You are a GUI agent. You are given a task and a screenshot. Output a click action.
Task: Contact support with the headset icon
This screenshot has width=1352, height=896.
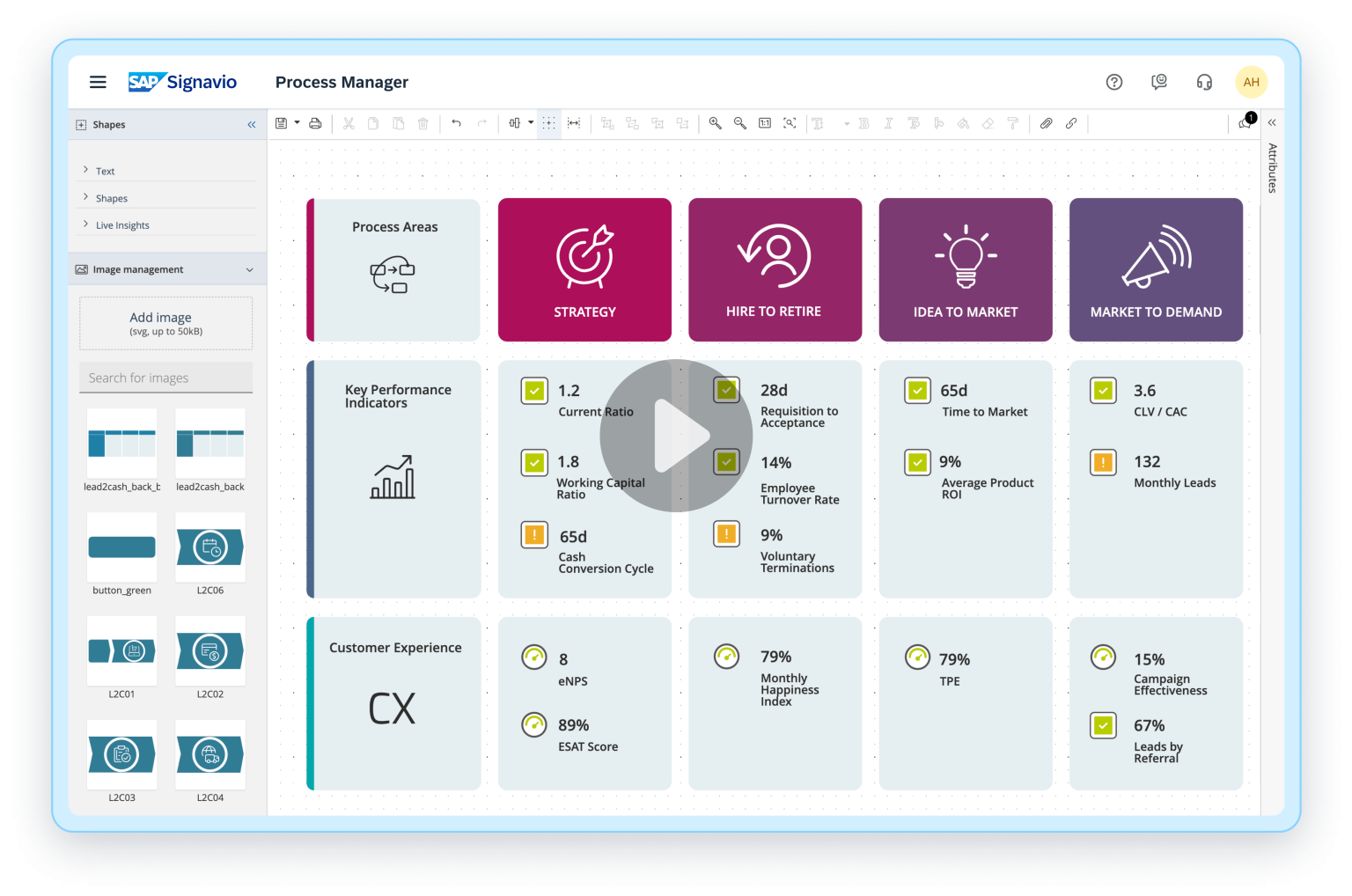[1203, 82]
